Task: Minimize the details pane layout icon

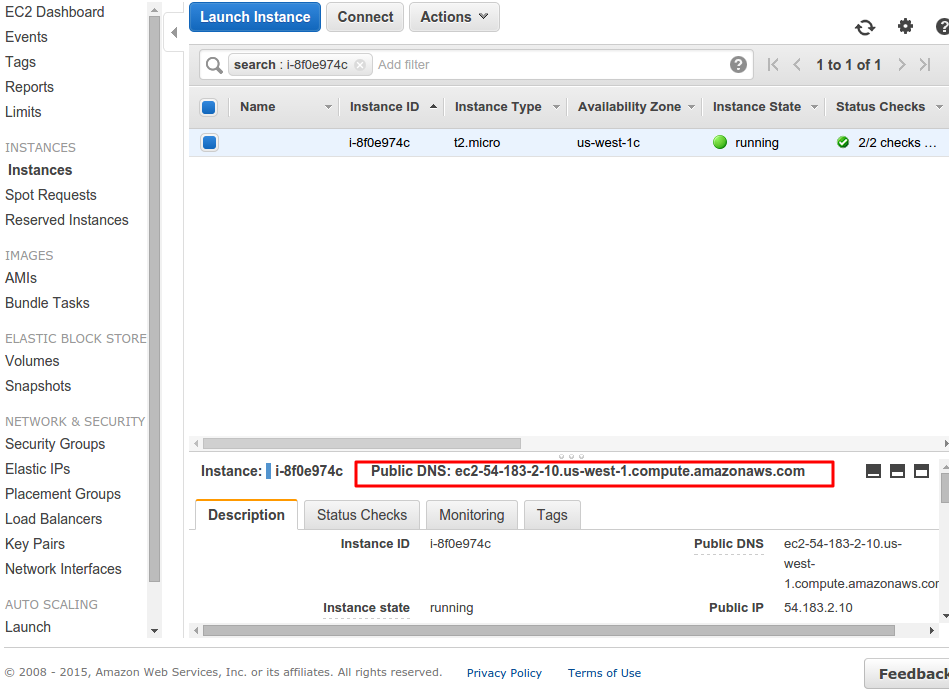Action: (x=873, y=471)
